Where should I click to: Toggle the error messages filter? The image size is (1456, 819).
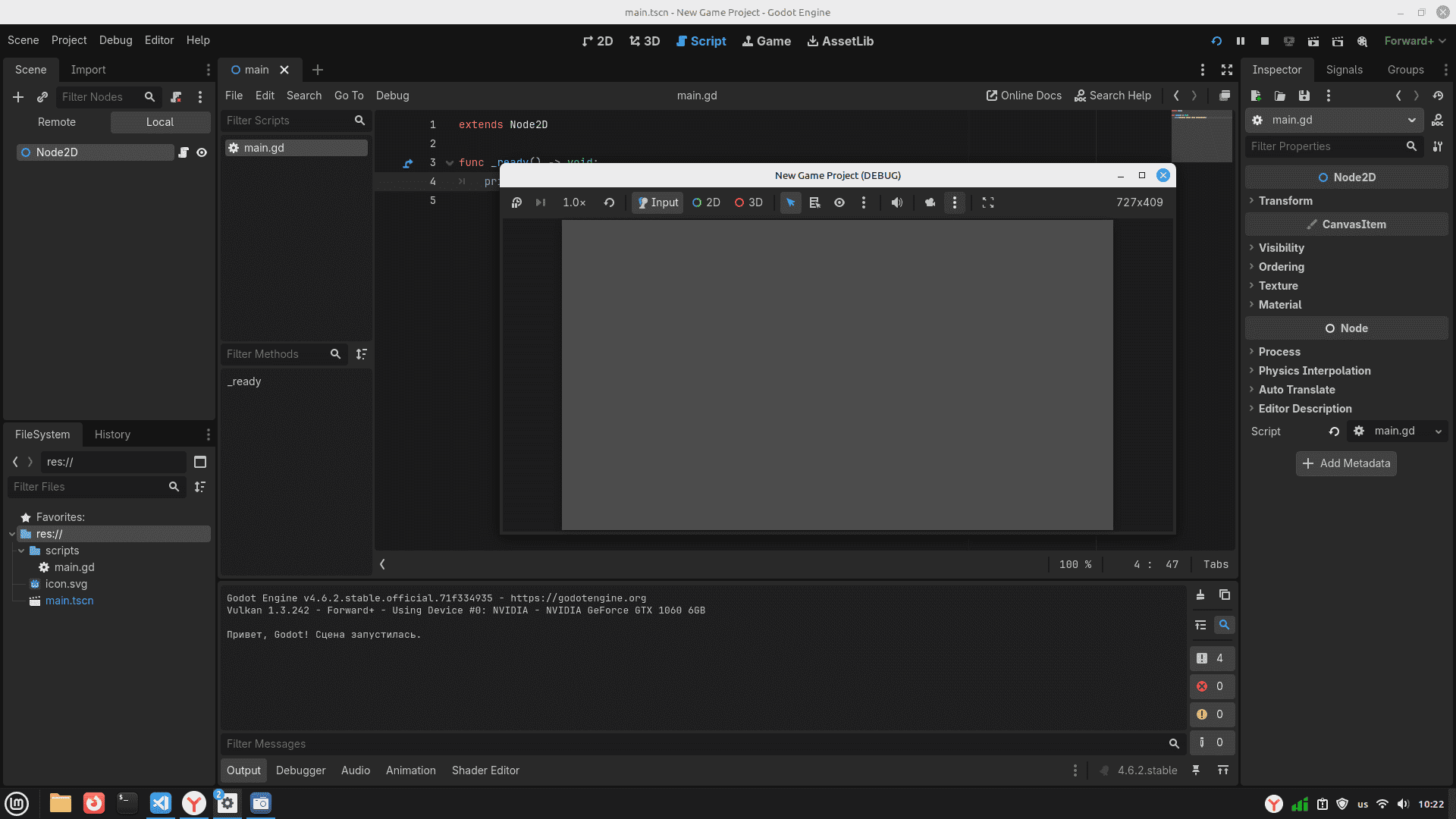point(1212,686)
